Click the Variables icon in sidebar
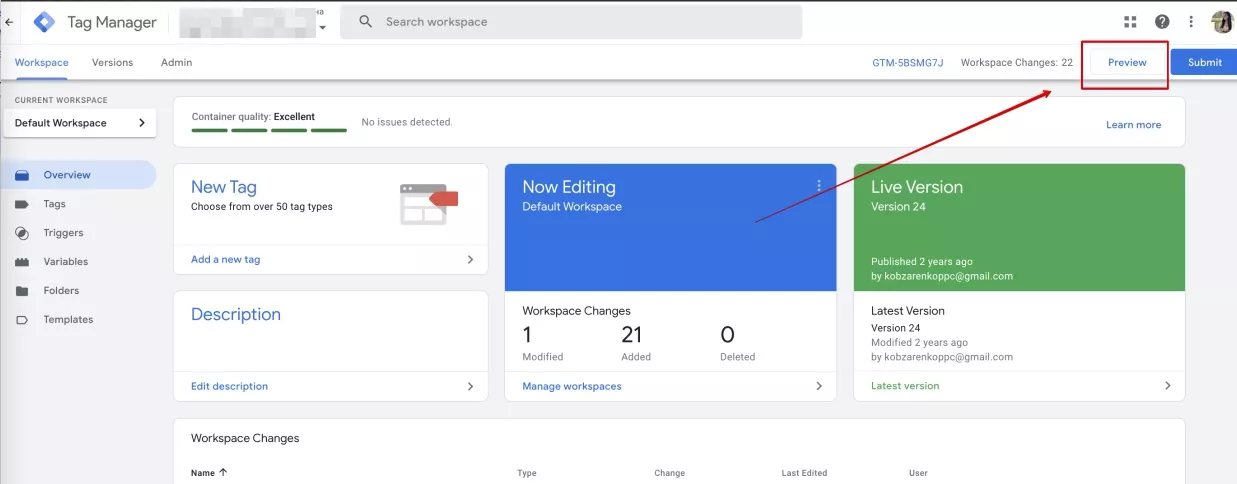Screen dimensions: 1237x484 tap(22, 262)
